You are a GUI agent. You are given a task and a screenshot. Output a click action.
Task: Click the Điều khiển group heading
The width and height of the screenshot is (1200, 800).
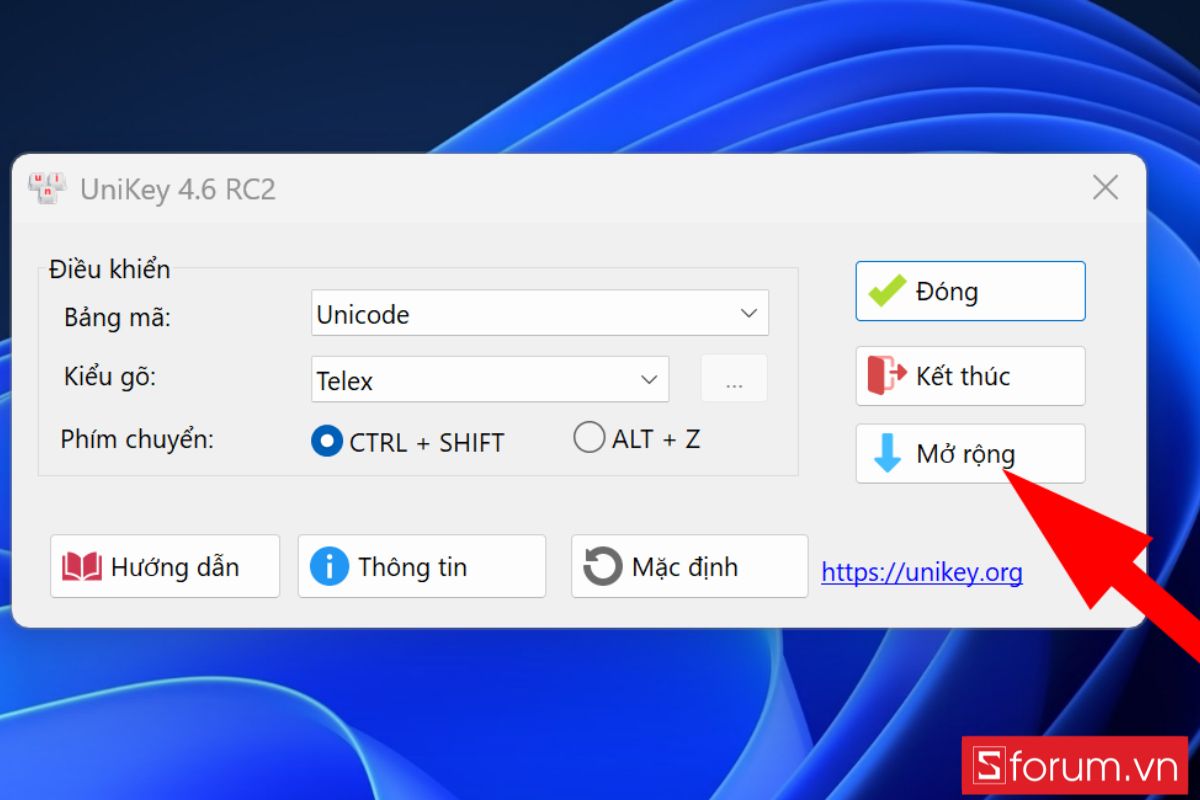click(110, 269)
